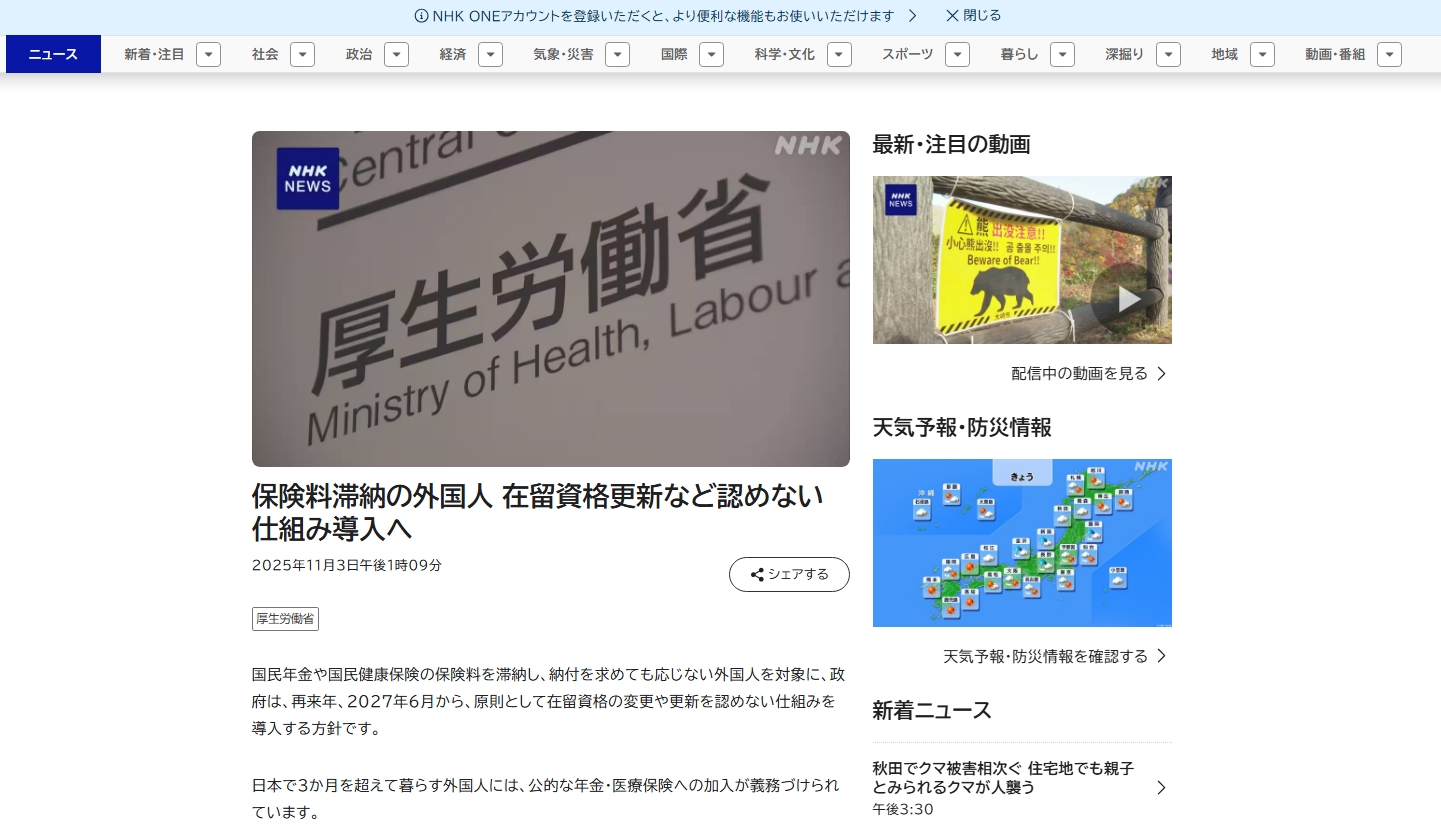Expand the 暮らし dropdown arrow
The image size is (1441, 831).
(x=1062, y=55)
